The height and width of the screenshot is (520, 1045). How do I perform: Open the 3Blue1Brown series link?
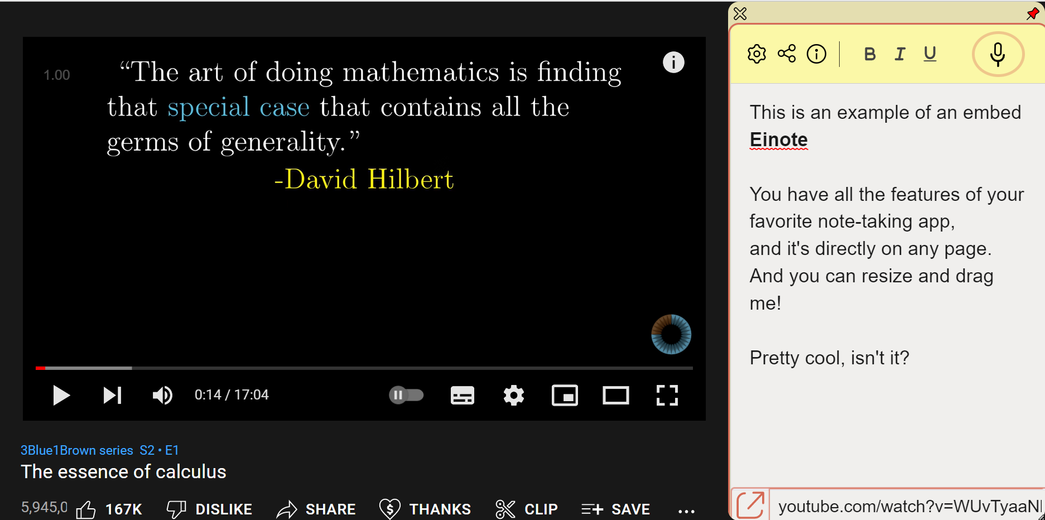(x=99, y=450)
